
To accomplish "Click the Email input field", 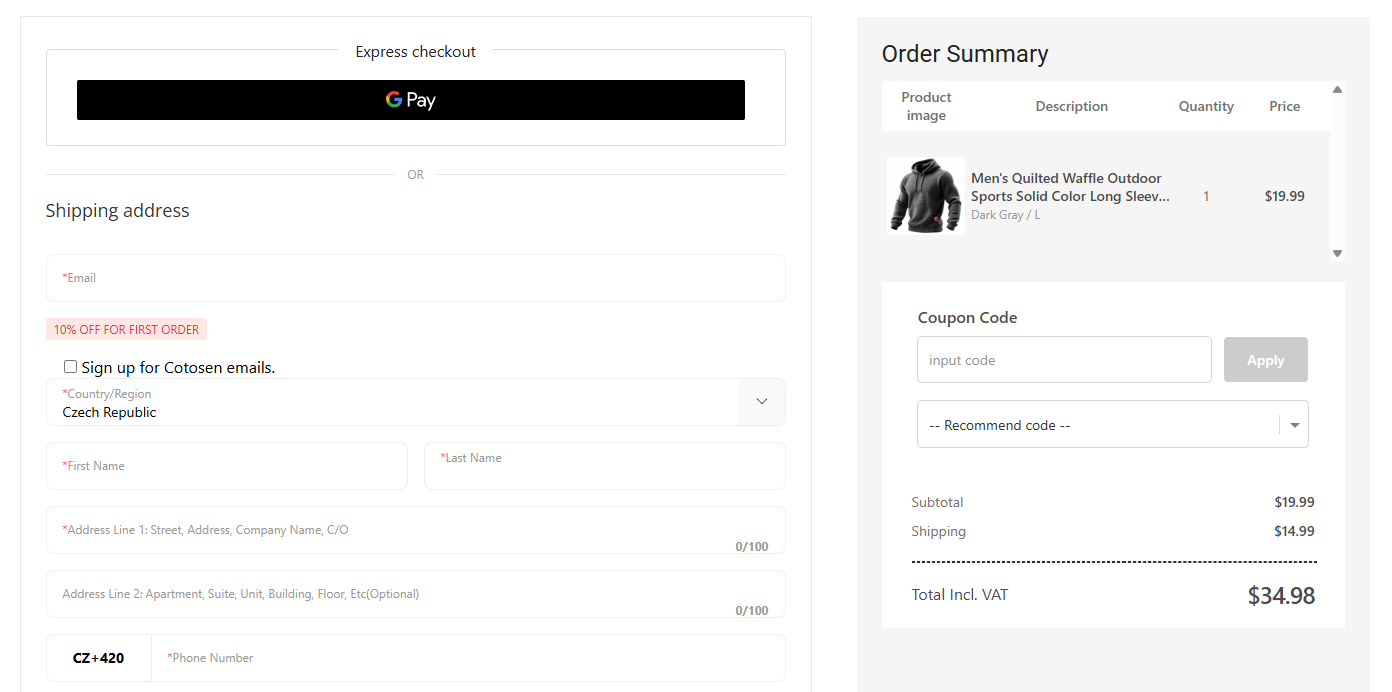I will (x=415, y=278).
